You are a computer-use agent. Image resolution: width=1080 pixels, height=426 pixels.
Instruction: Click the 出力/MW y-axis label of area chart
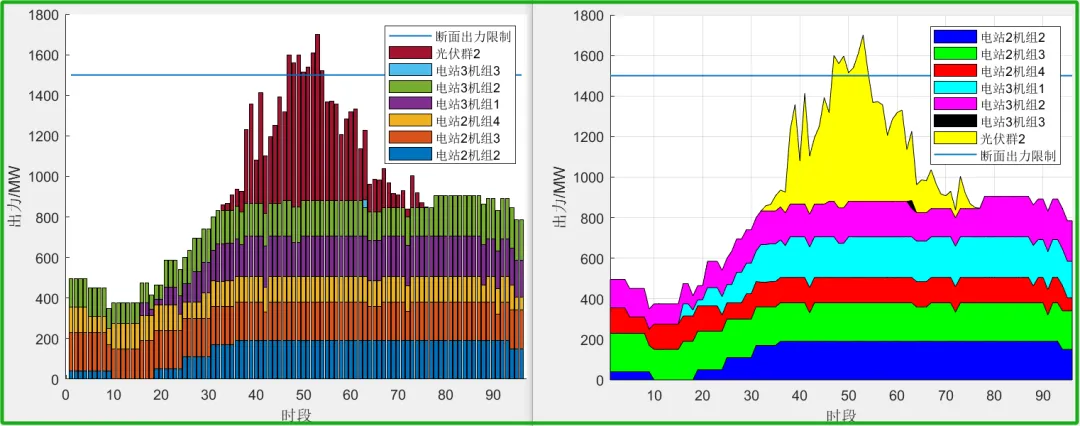coord(559,196)
